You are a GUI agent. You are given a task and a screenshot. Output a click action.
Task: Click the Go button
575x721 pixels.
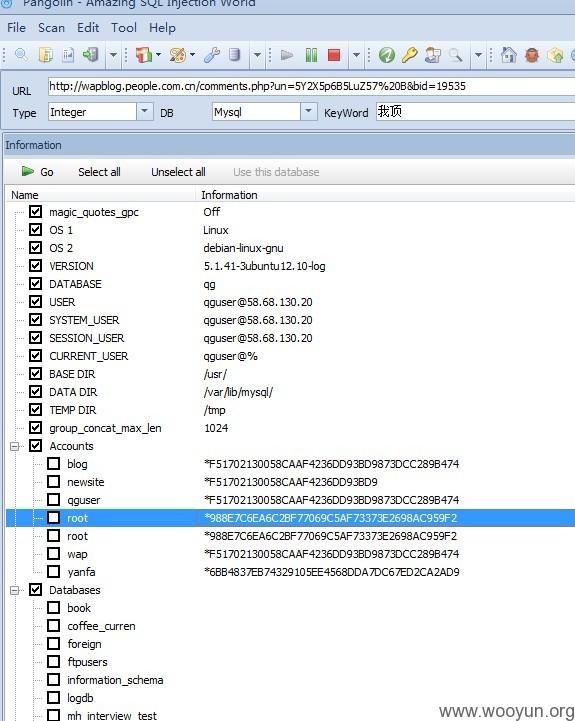coord(37,172)
